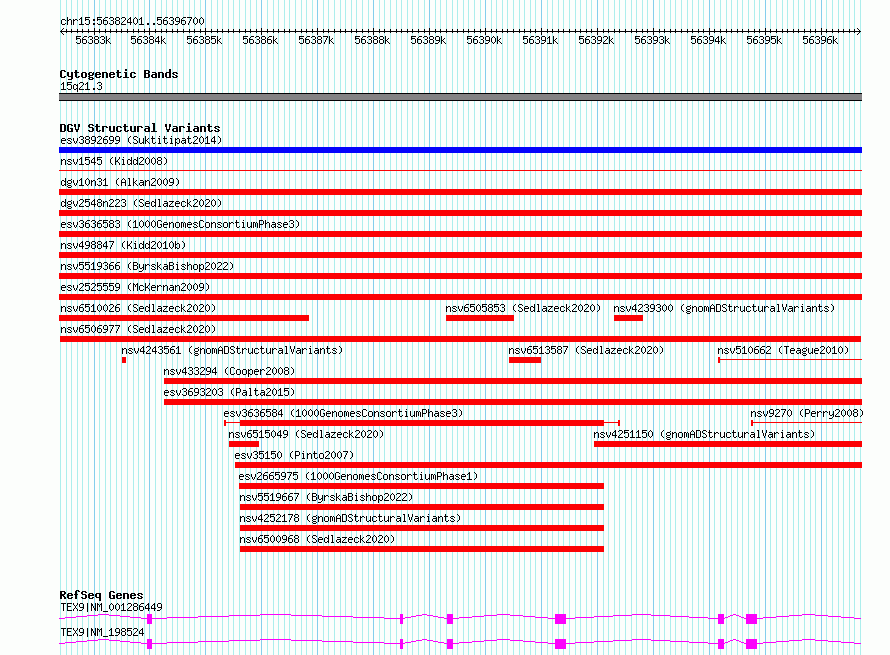Screen dimensions: 890x655
Task: Click the red bar under esv2665975
Action: click(422, 486)
